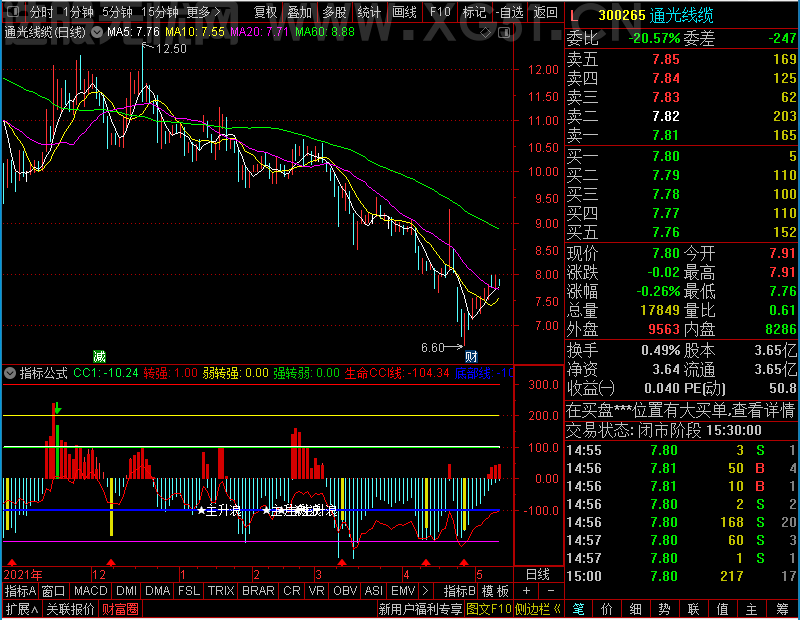The height and width of the screenshot is (620, 800).
Task: Select the DMI indicator tab
Action: click(x=126, y=591)
